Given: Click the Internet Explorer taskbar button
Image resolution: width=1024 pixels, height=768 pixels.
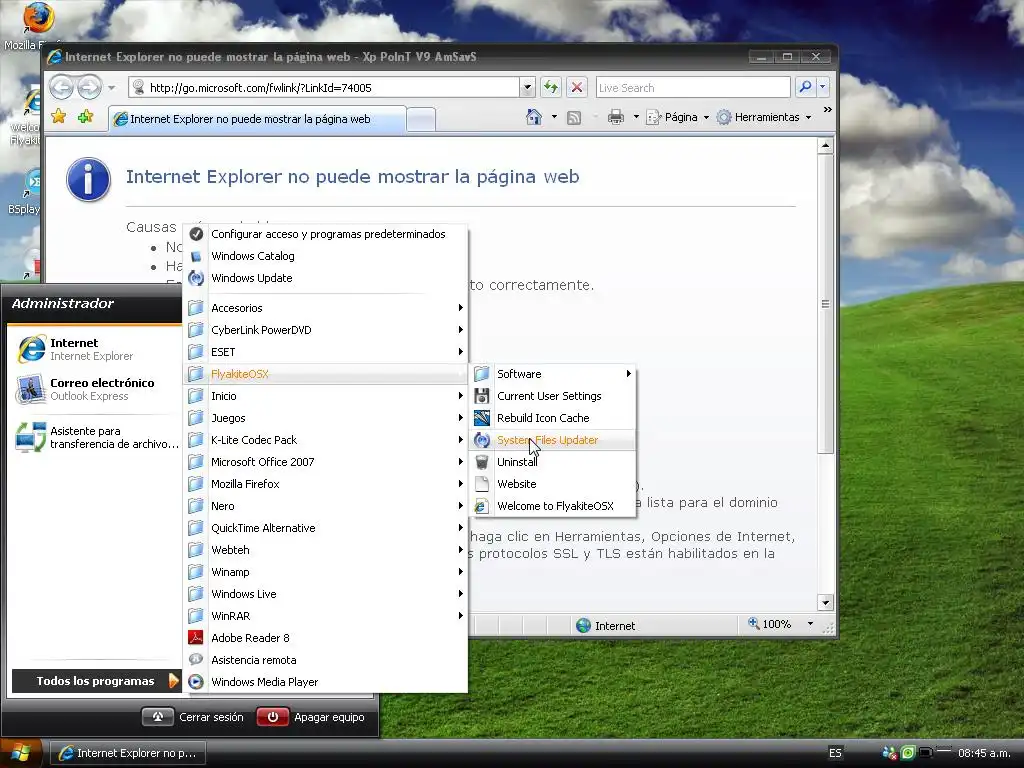Looking at the screenshot, I should point(128,753).
